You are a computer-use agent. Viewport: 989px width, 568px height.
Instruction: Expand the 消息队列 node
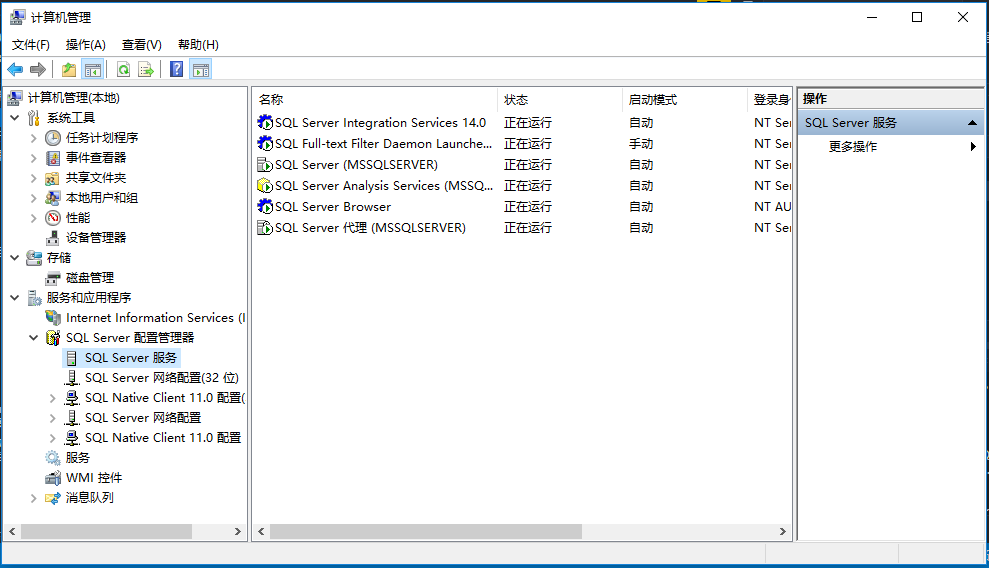34,498
